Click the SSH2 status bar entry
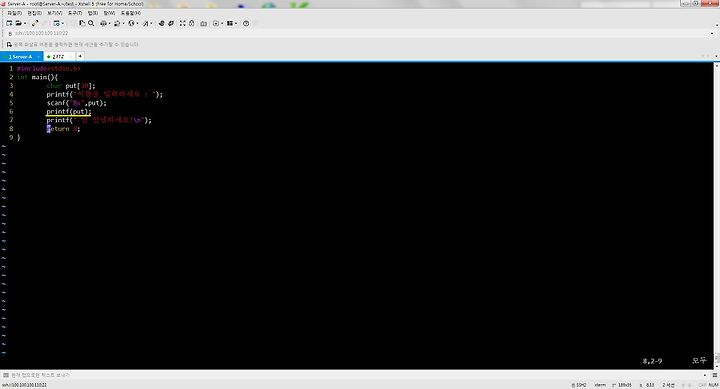The height and width of the screenshot is (389, 720). tap(579, 385)
